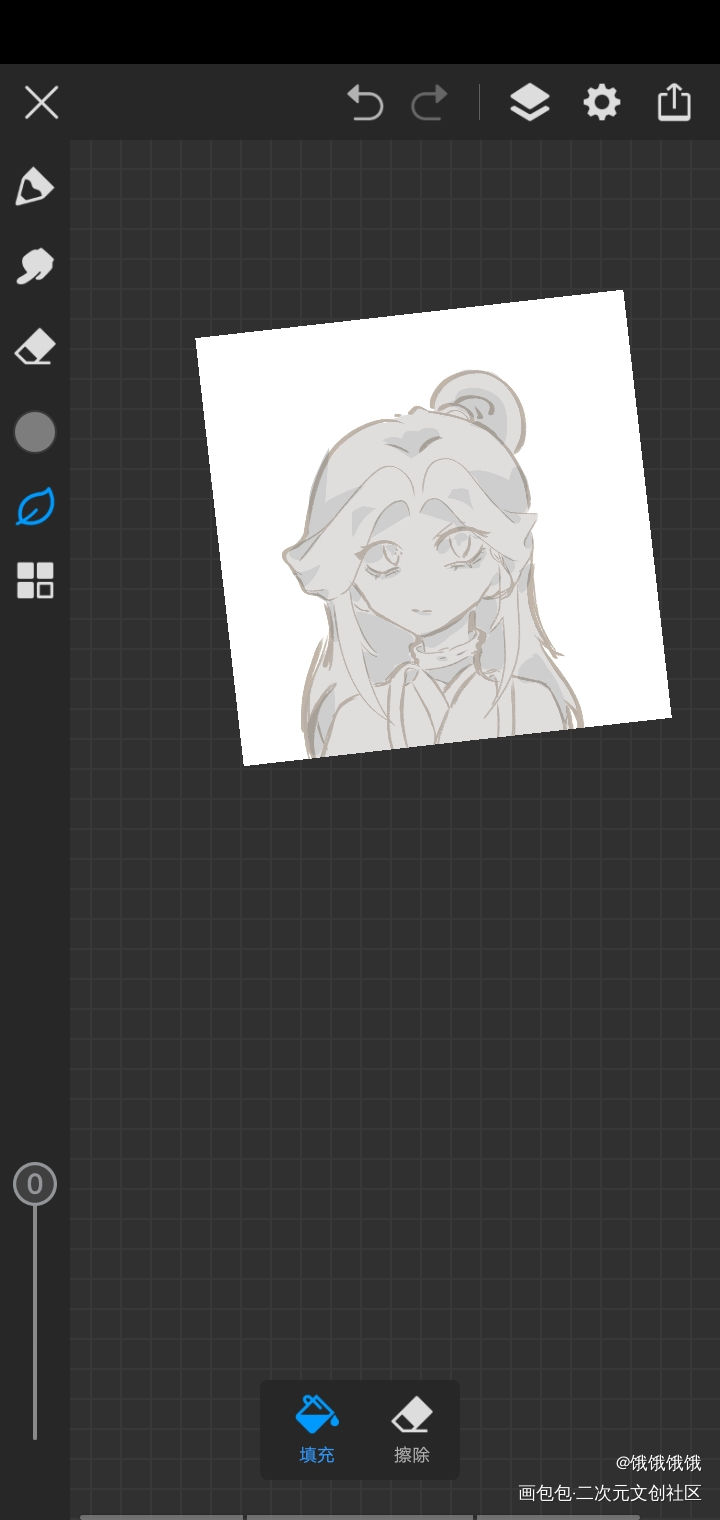Switch to 擦除 erase mode

(411, 1429)
